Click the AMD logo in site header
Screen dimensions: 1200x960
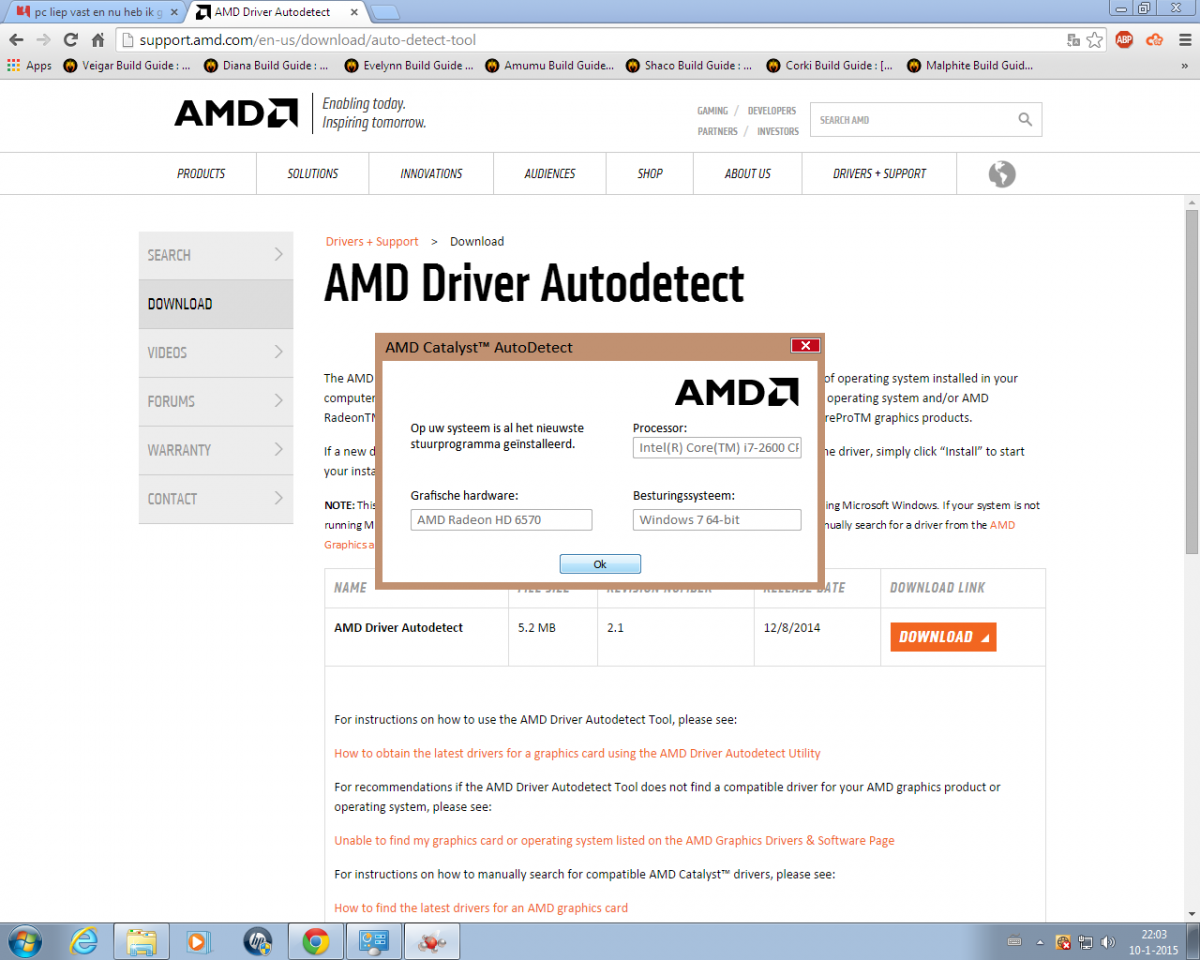[x=236, y=113]
